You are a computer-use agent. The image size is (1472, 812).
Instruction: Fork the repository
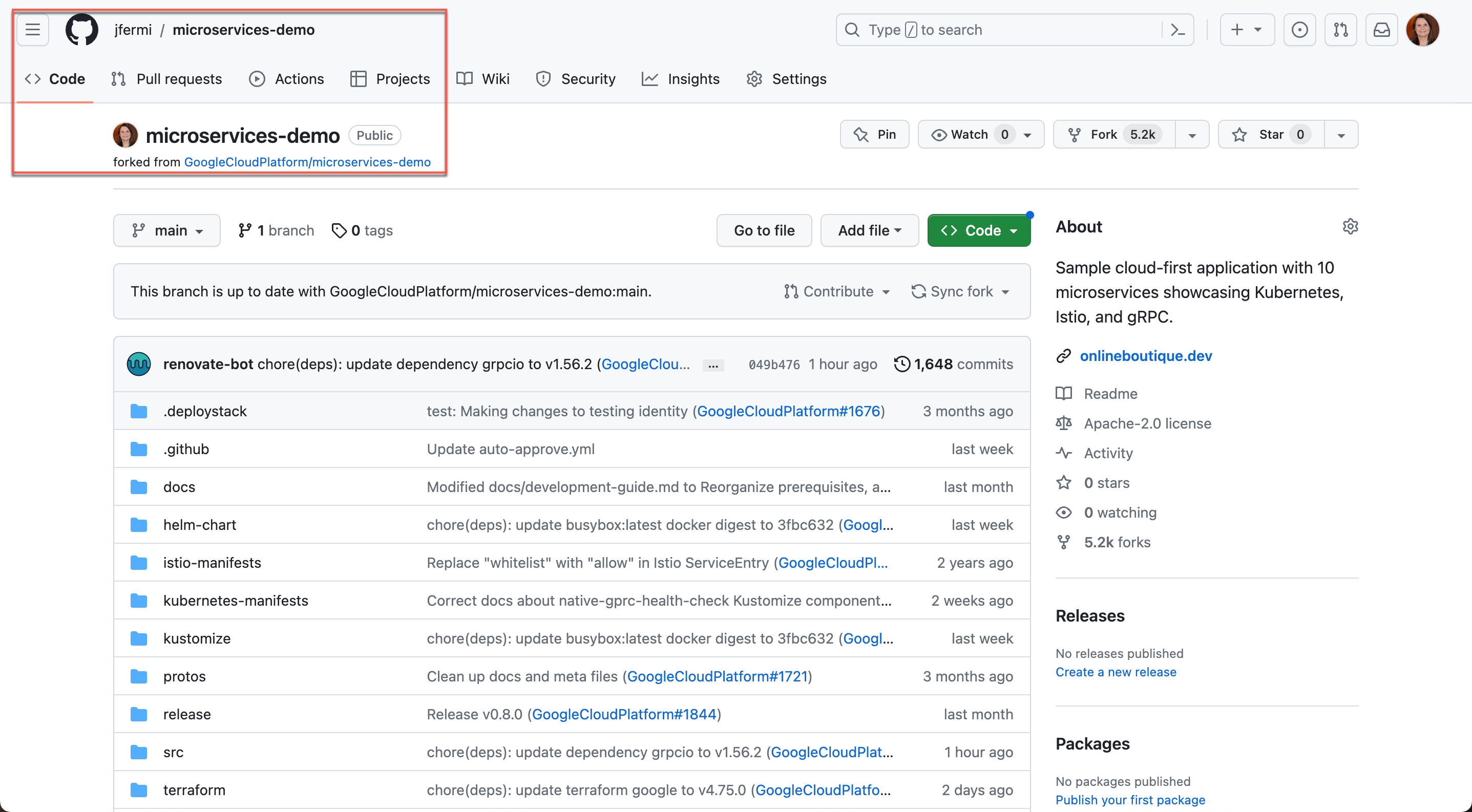coord(1114,134)
